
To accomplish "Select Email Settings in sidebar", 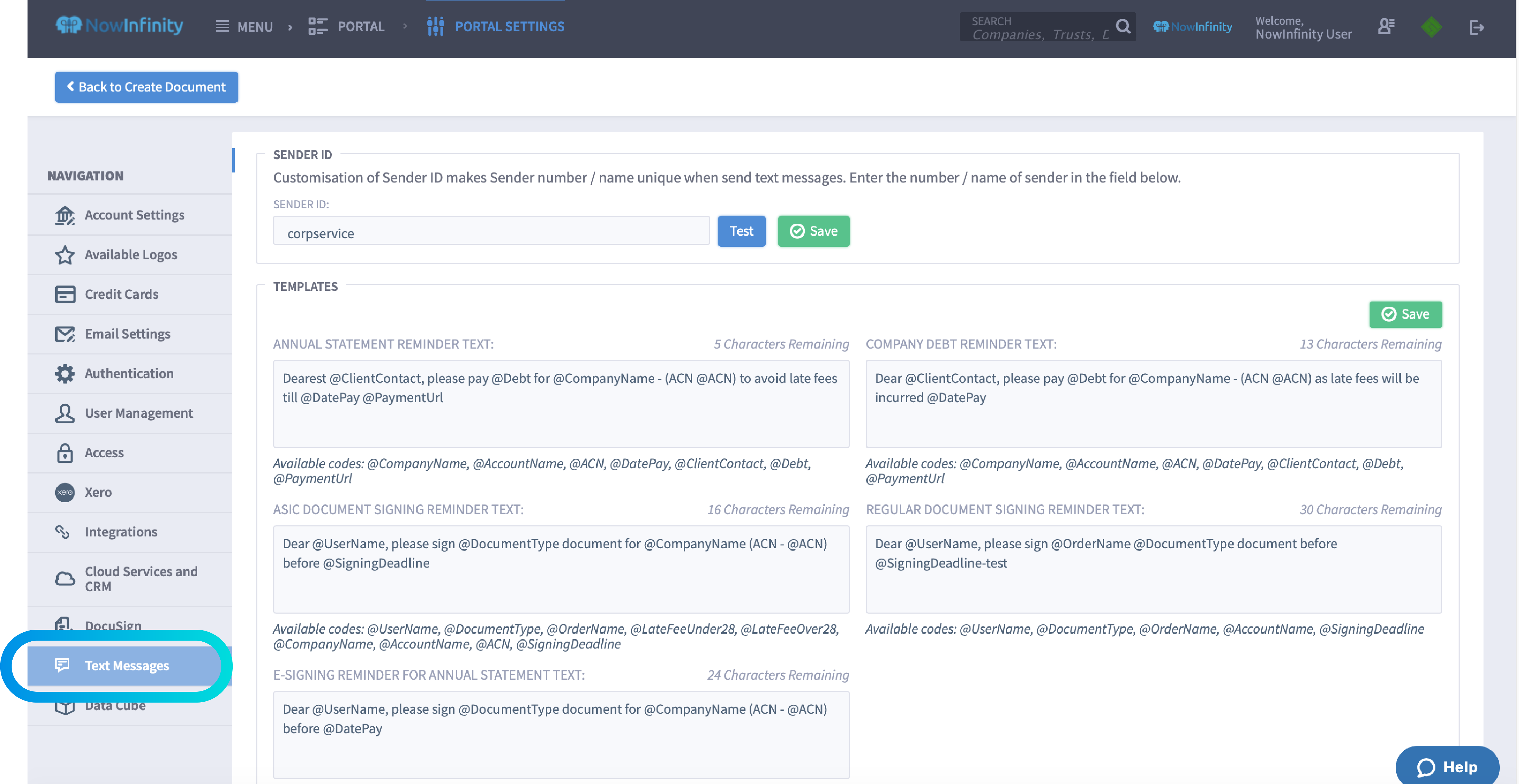I will click(x=130, y=334).
